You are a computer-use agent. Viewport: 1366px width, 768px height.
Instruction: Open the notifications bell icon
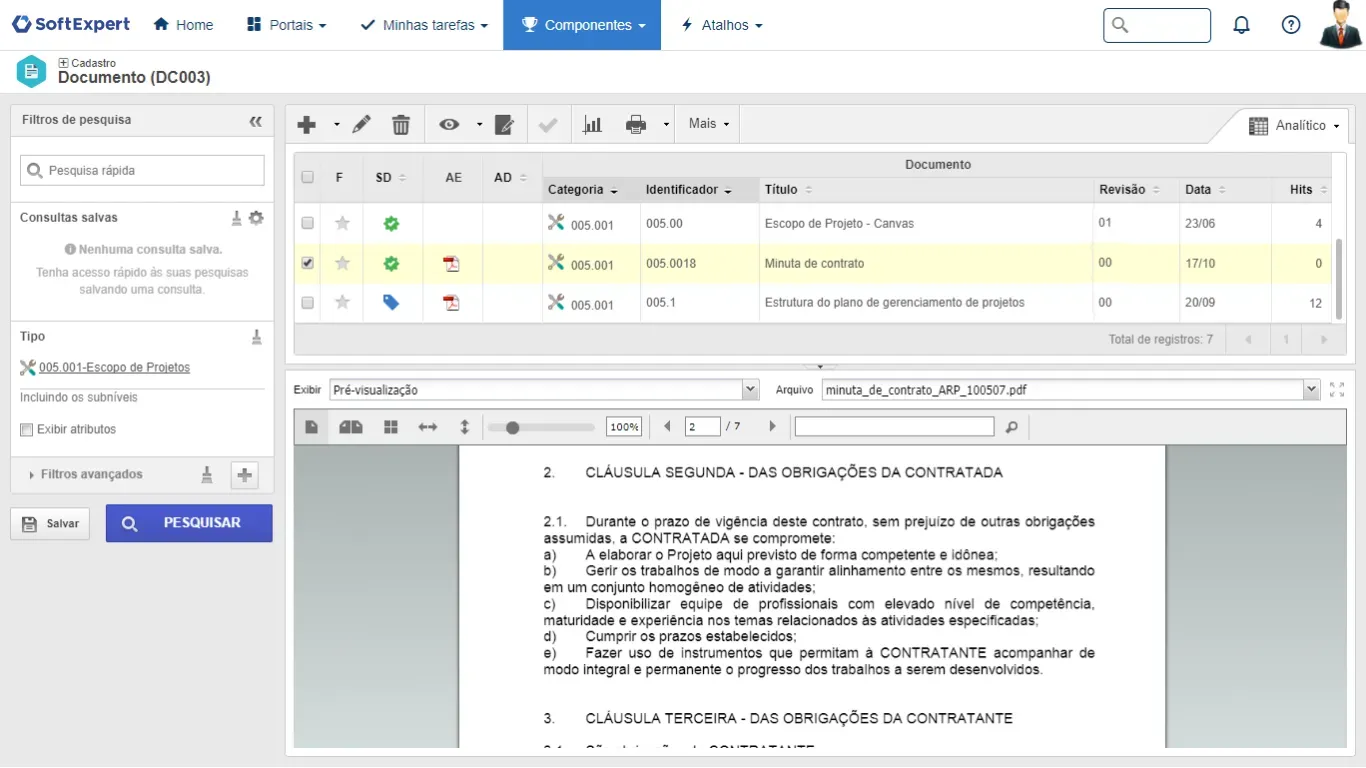click(1241, 25)
